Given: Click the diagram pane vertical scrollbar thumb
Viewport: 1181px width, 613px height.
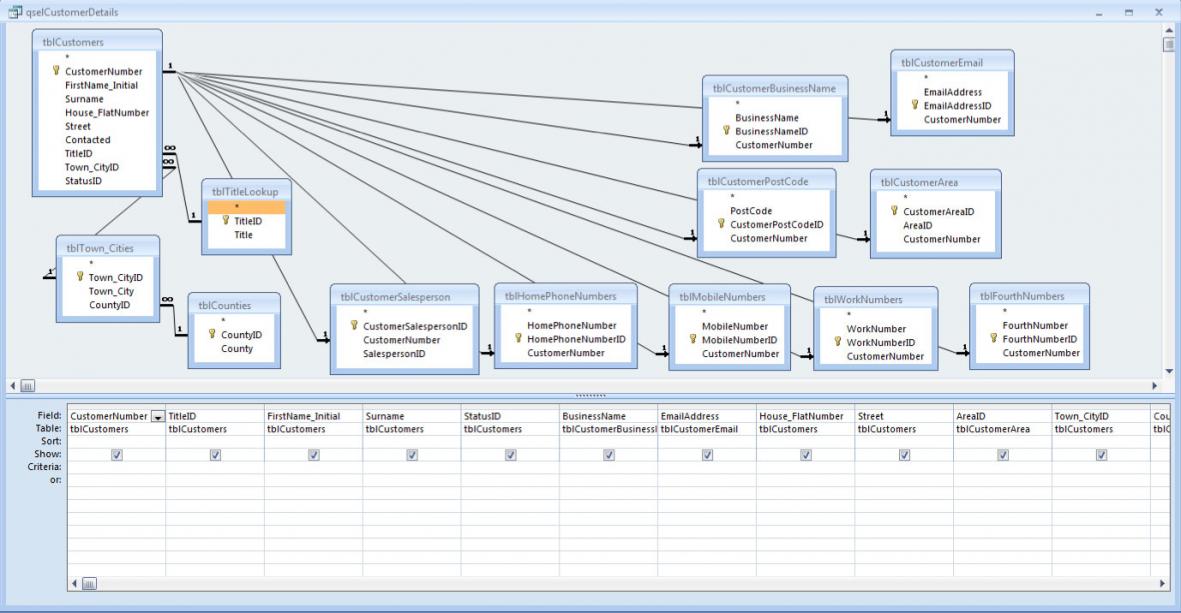Looking at the screenshot, I should pyautogui.click(x=1169, y=44).
